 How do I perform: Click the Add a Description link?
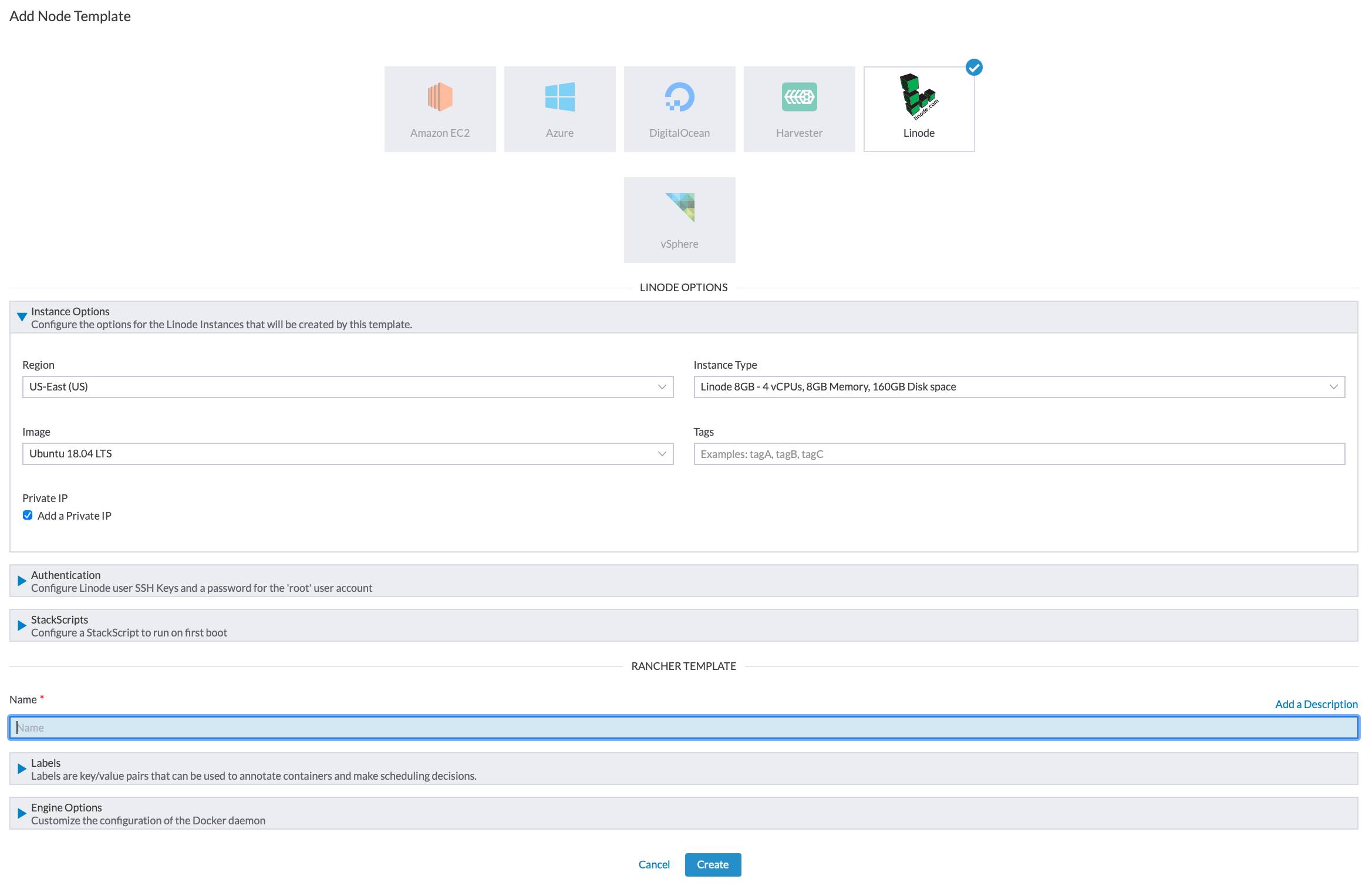click(x=1315, y=704)
